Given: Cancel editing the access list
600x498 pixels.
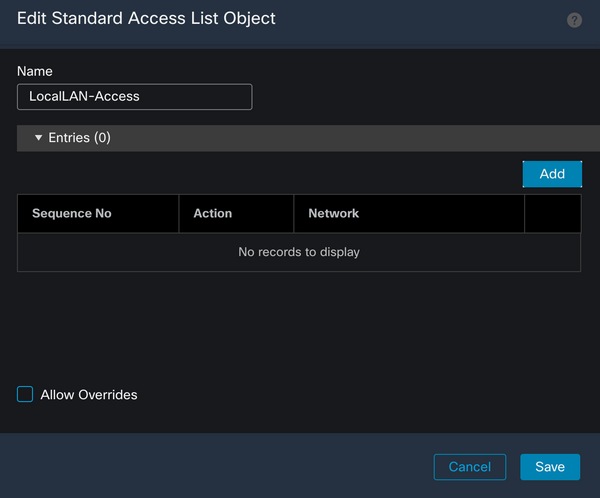Looking at the screenshot, I should coord(469,467).
